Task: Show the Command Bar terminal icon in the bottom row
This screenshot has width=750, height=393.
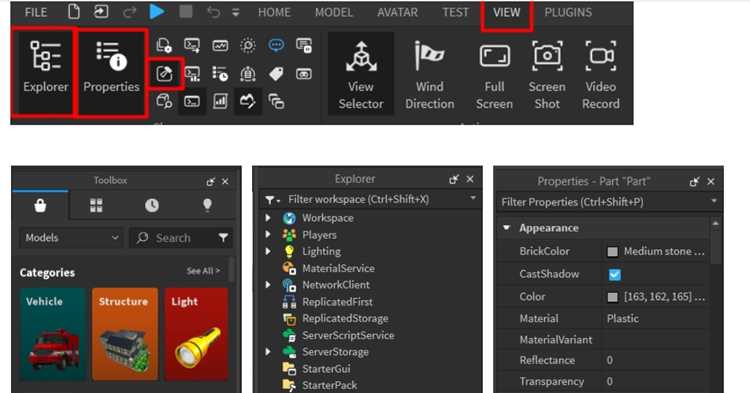Action: point(192,101)
